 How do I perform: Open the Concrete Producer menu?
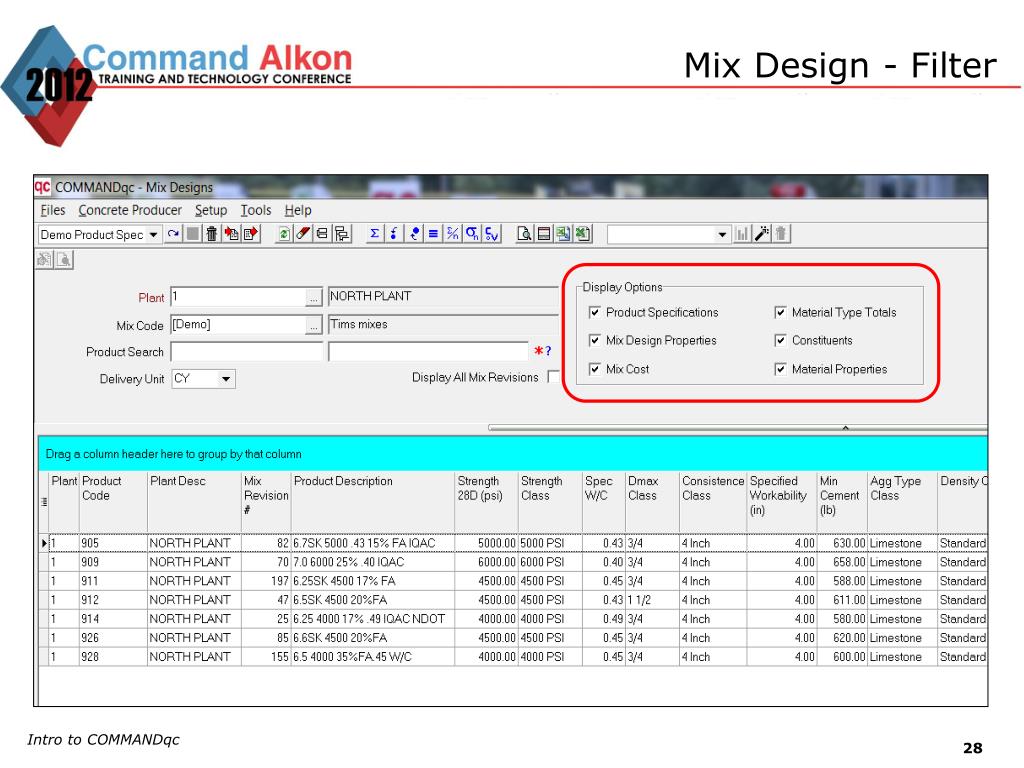pos(130,210)
